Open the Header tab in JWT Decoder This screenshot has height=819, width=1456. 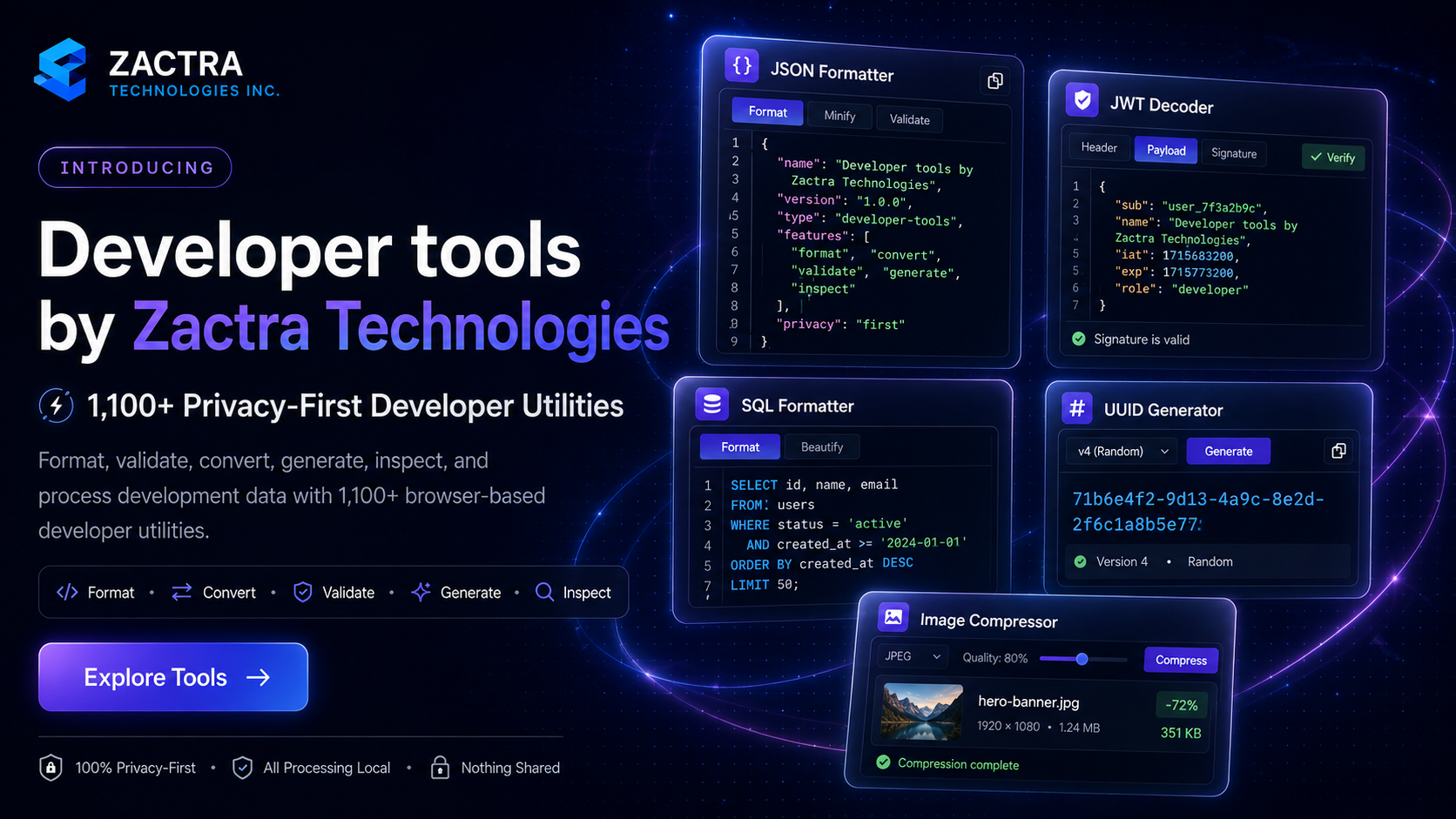(1099, 148)
